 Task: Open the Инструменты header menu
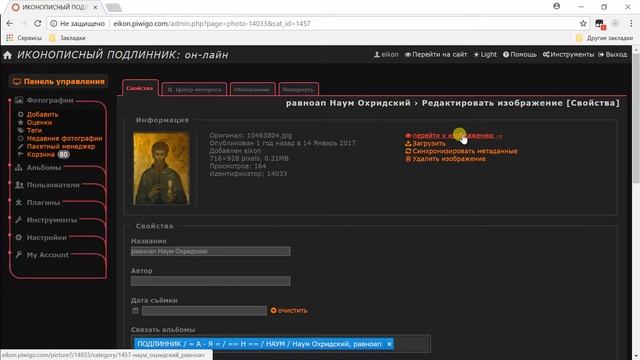pos(568,54)
